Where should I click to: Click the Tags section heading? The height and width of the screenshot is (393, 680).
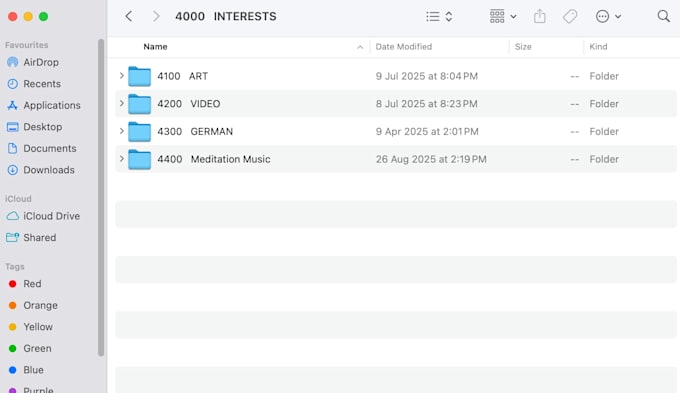[x=15, y=267]
